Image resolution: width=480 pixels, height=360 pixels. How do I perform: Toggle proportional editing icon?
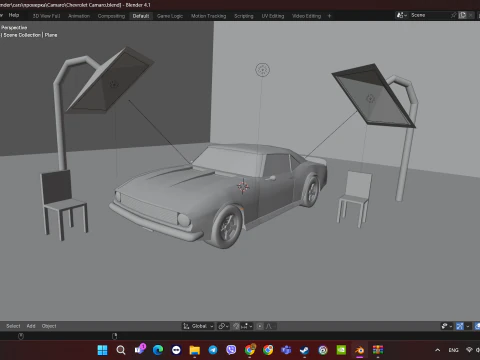pos(260,326)
